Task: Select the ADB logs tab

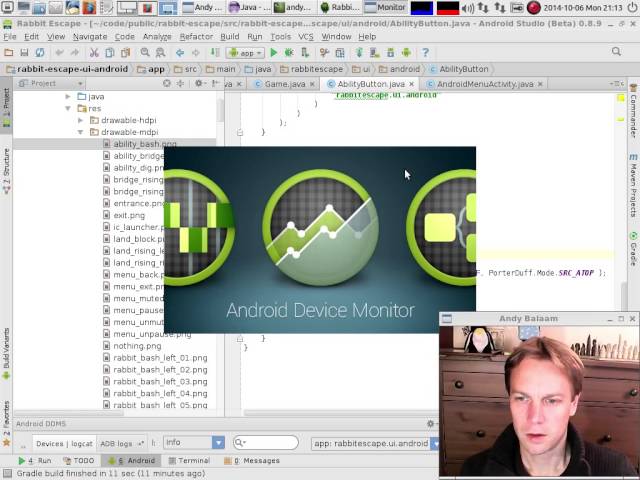Action: (121, 444)
